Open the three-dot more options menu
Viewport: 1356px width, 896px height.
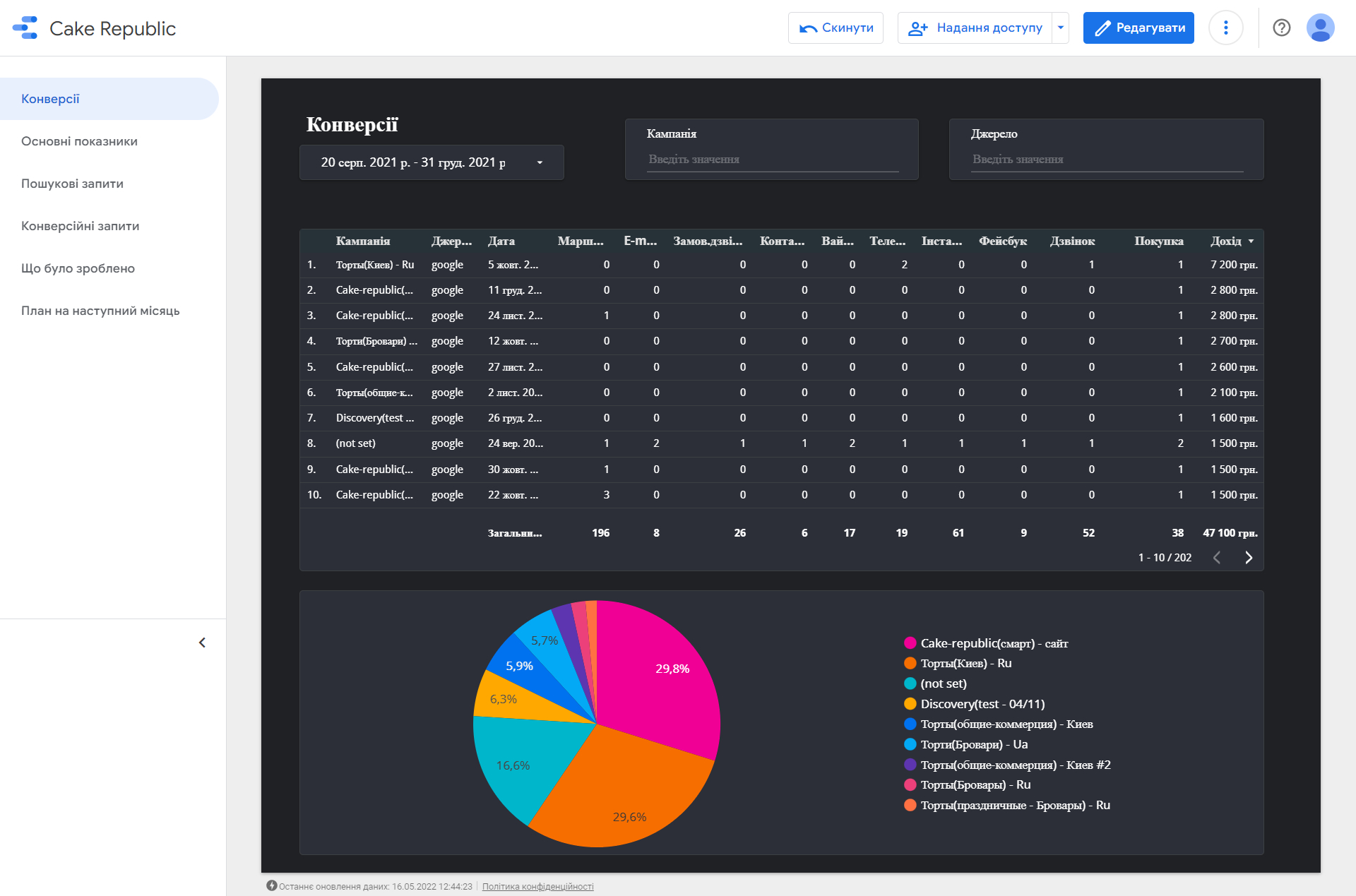click(x=1226, y=28)
